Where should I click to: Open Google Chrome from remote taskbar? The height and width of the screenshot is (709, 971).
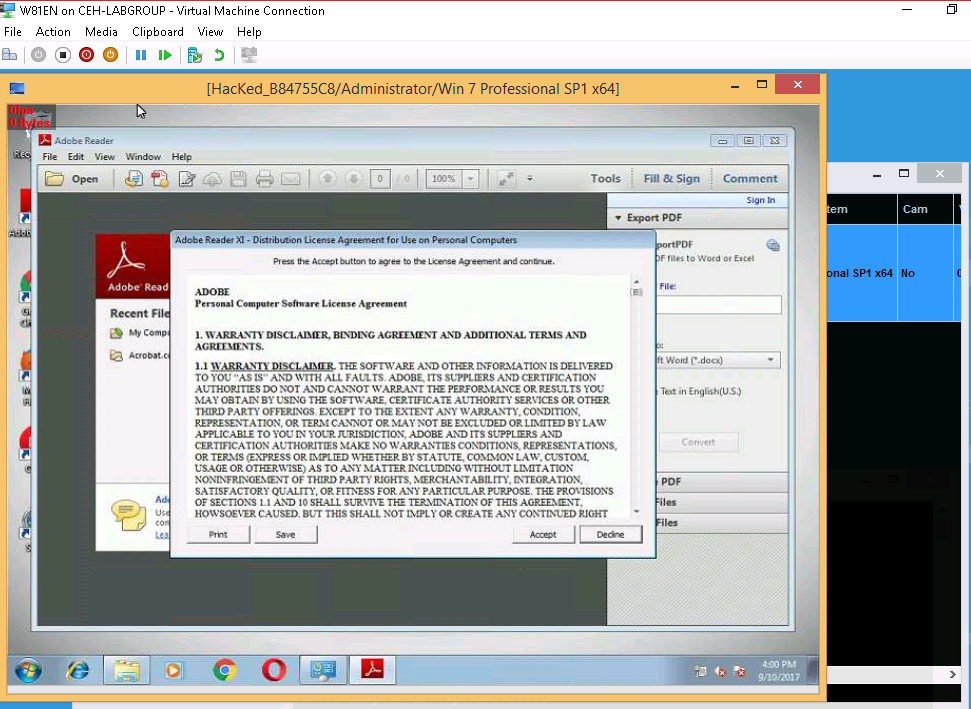(x=224, y=670)
